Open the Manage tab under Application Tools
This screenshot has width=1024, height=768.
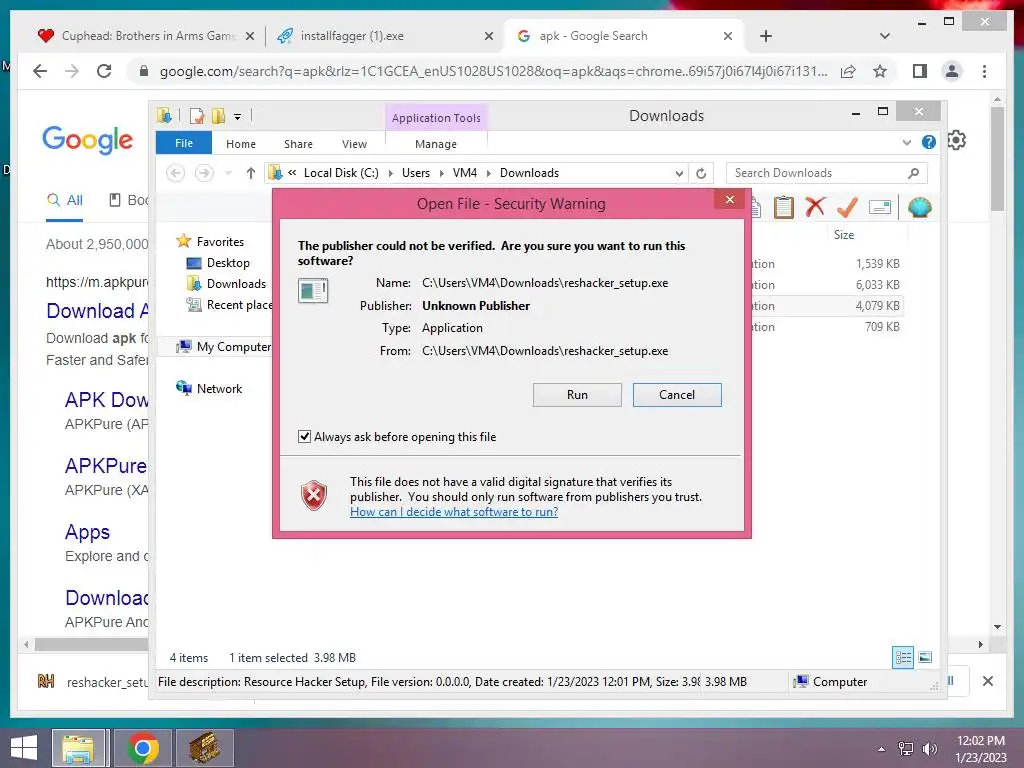click(436, 144)
